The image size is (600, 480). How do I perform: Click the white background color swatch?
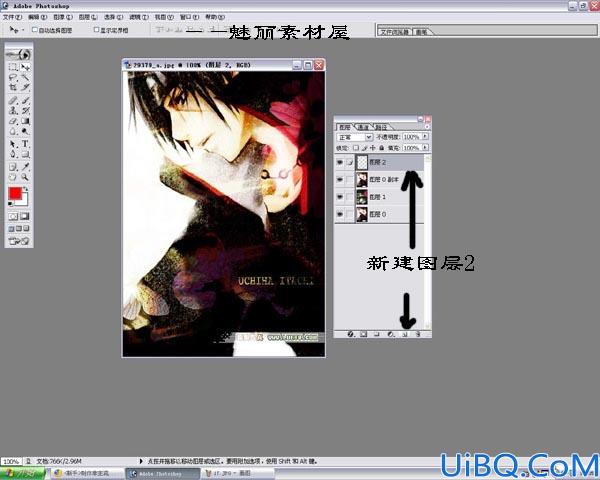24,201
